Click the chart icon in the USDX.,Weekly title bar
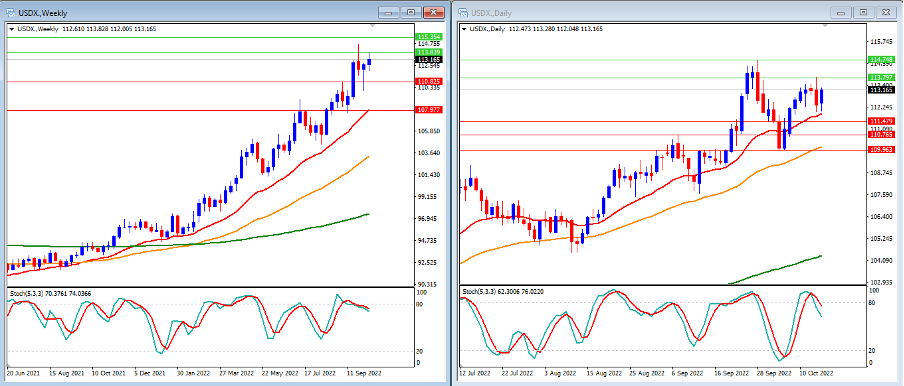 click(11, 12)
